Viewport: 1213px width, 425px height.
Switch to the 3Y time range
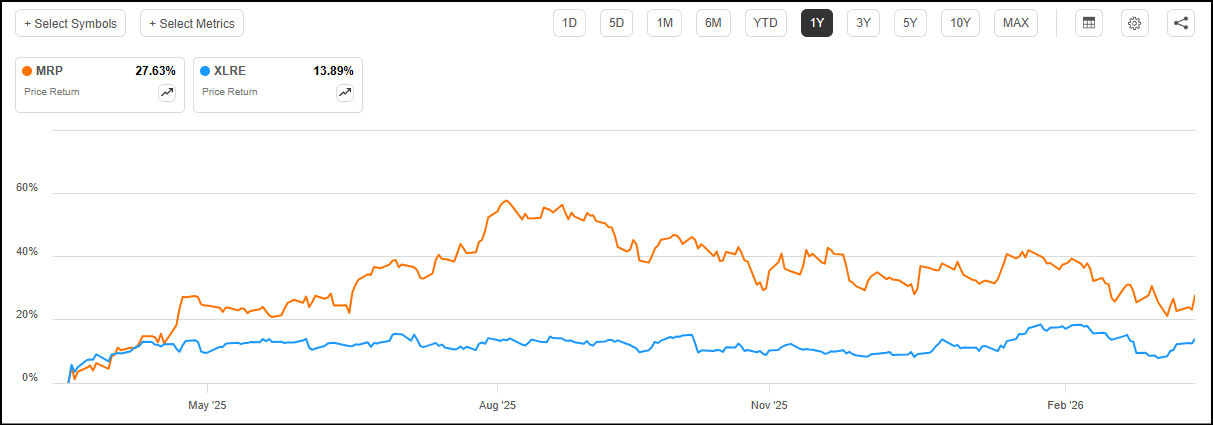863,23
